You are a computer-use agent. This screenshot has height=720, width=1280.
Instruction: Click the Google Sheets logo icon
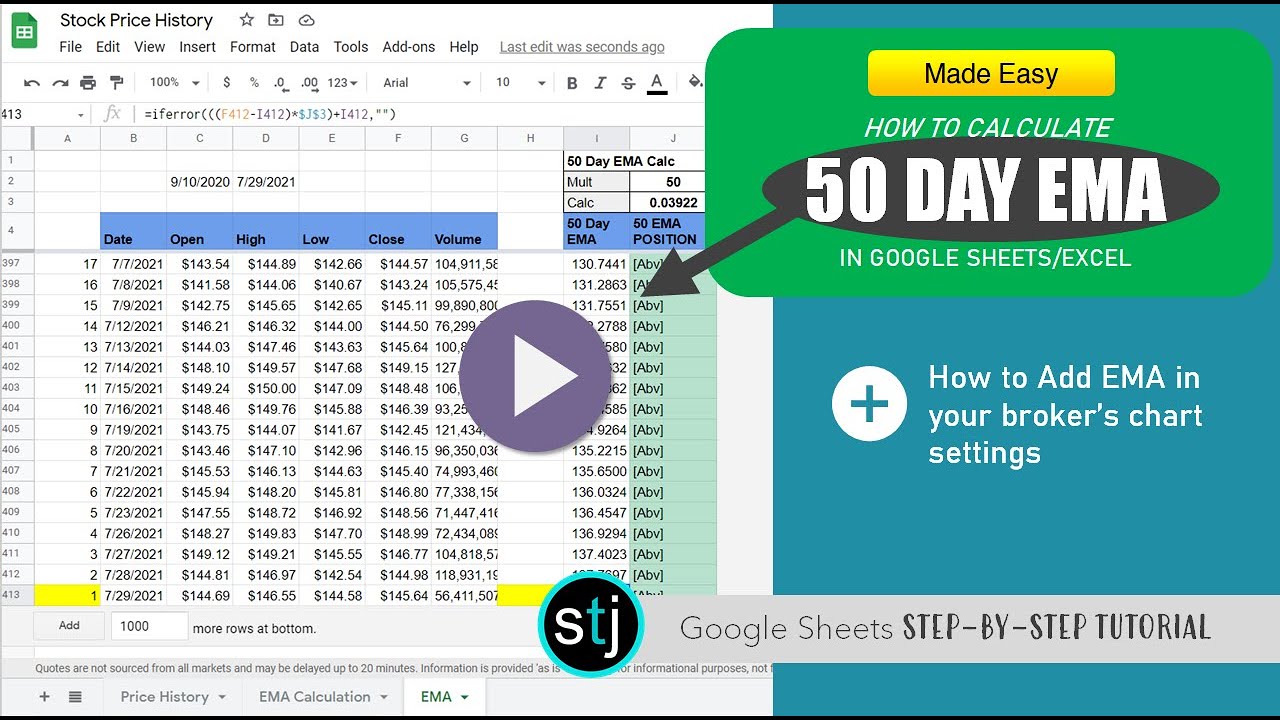(24, 32)
